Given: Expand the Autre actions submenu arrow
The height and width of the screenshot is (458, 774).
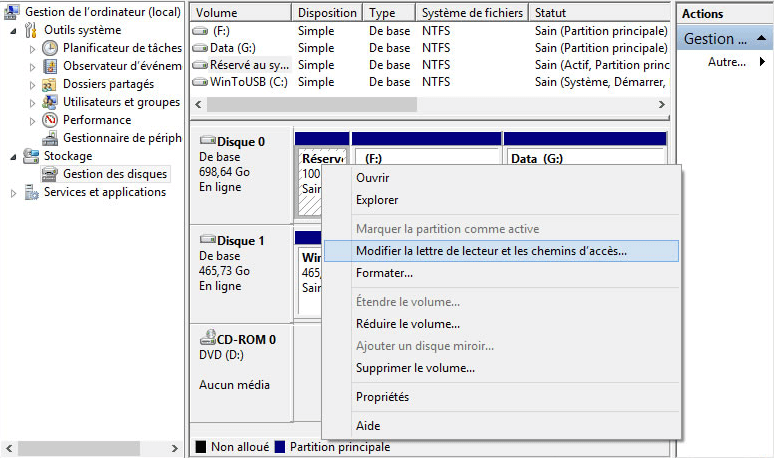Looking at the screenshot, I should (762, 62).
